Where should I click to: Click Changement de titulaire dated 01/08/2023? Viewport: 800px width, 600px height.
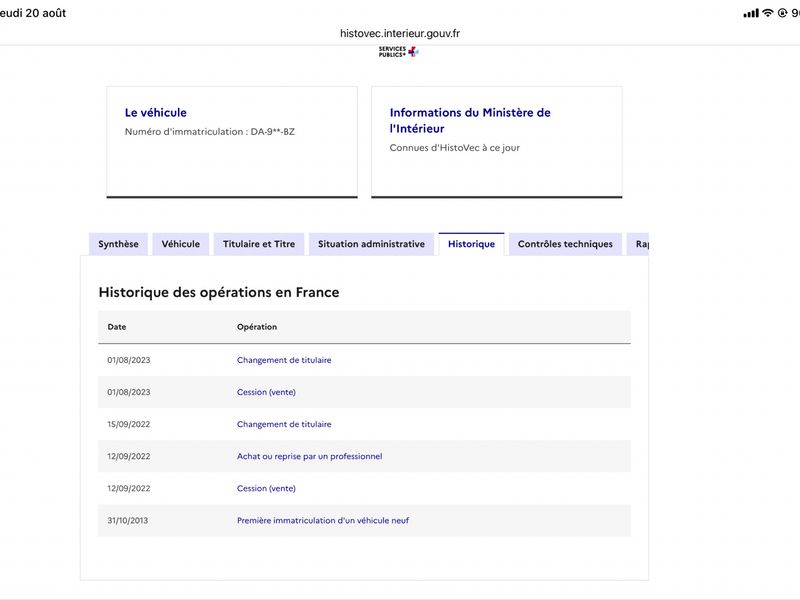coord(284,360)
